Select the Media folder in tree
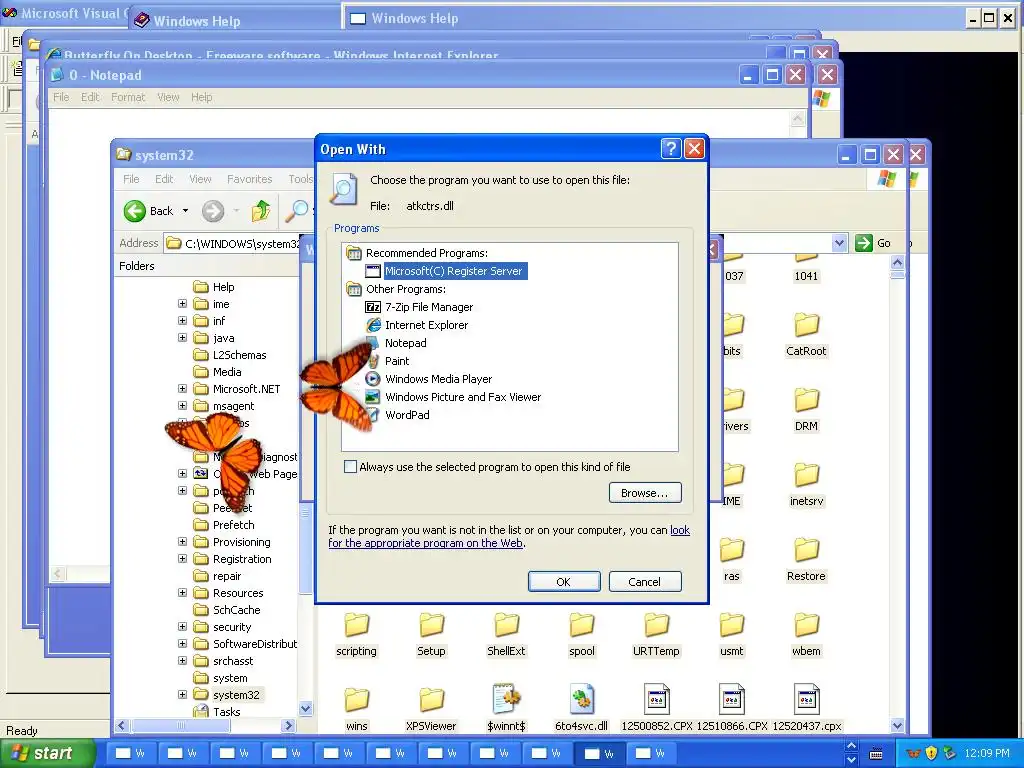This screenshot has height=768, width=1024. pos(217,372)
